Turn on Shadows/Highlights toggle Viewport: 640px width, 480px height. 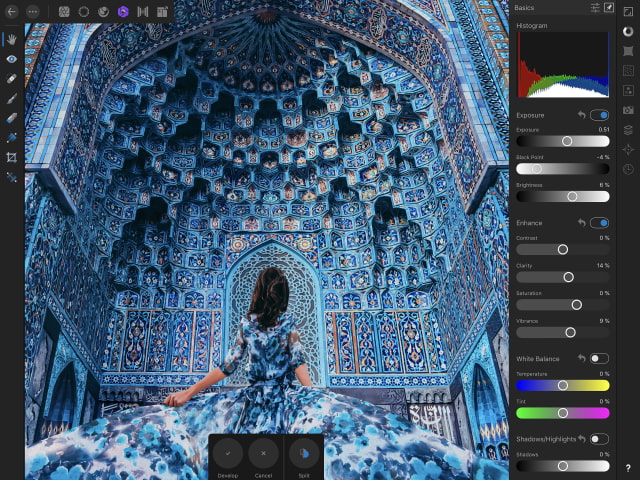click(599, 439)
